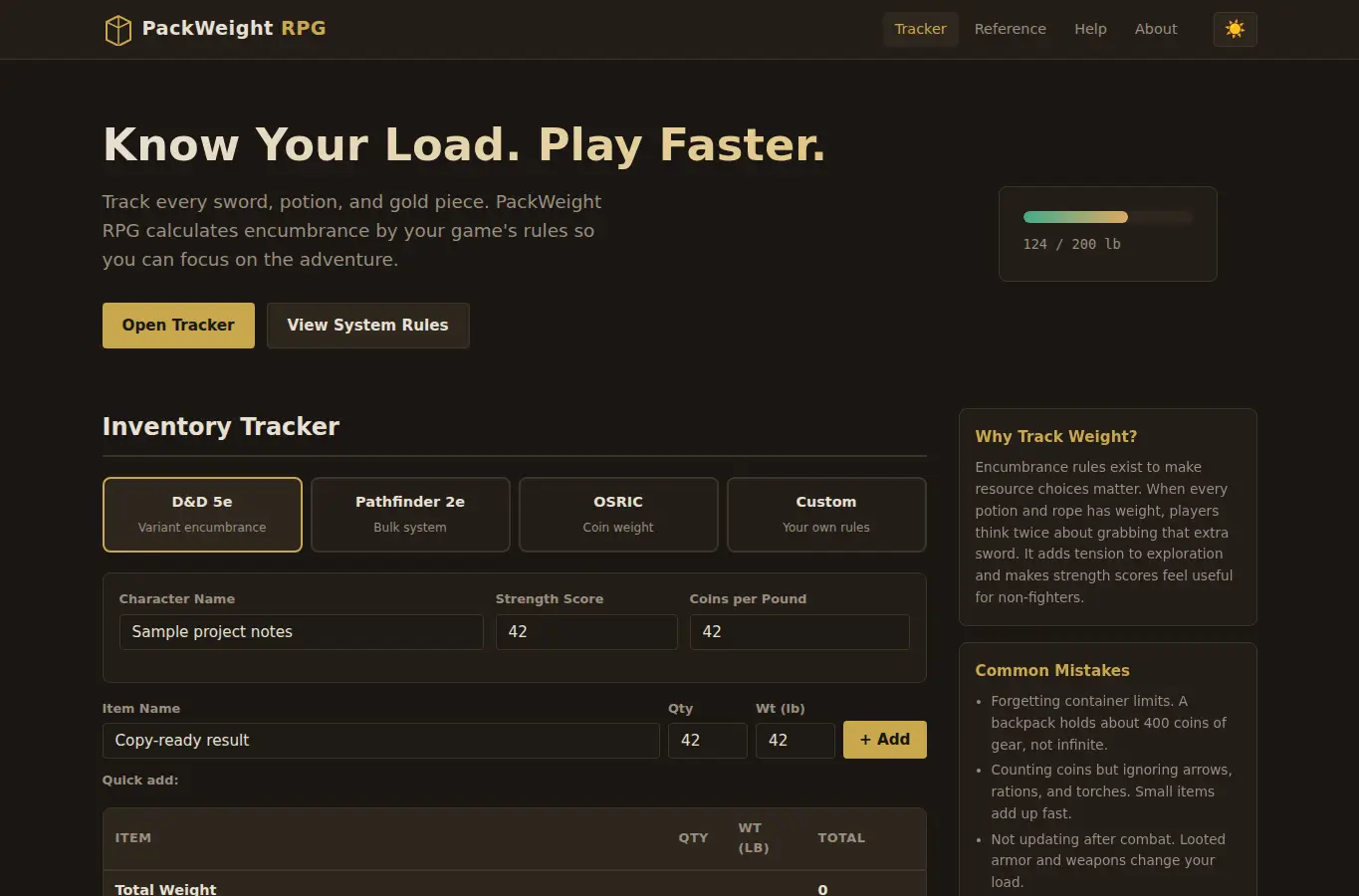
Task: Select the Pathfinder 2e Bulk system
Action: tap(410, 515)
